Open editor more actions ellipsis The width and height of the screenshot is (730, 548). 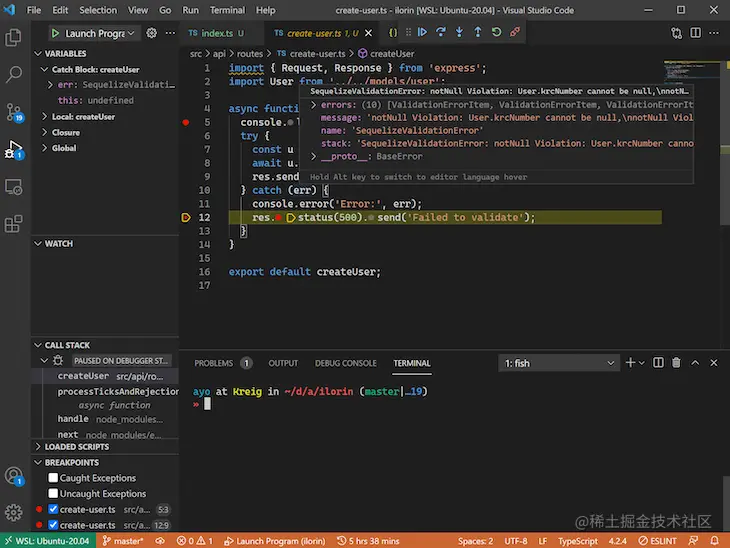click(x=714, y=33)
